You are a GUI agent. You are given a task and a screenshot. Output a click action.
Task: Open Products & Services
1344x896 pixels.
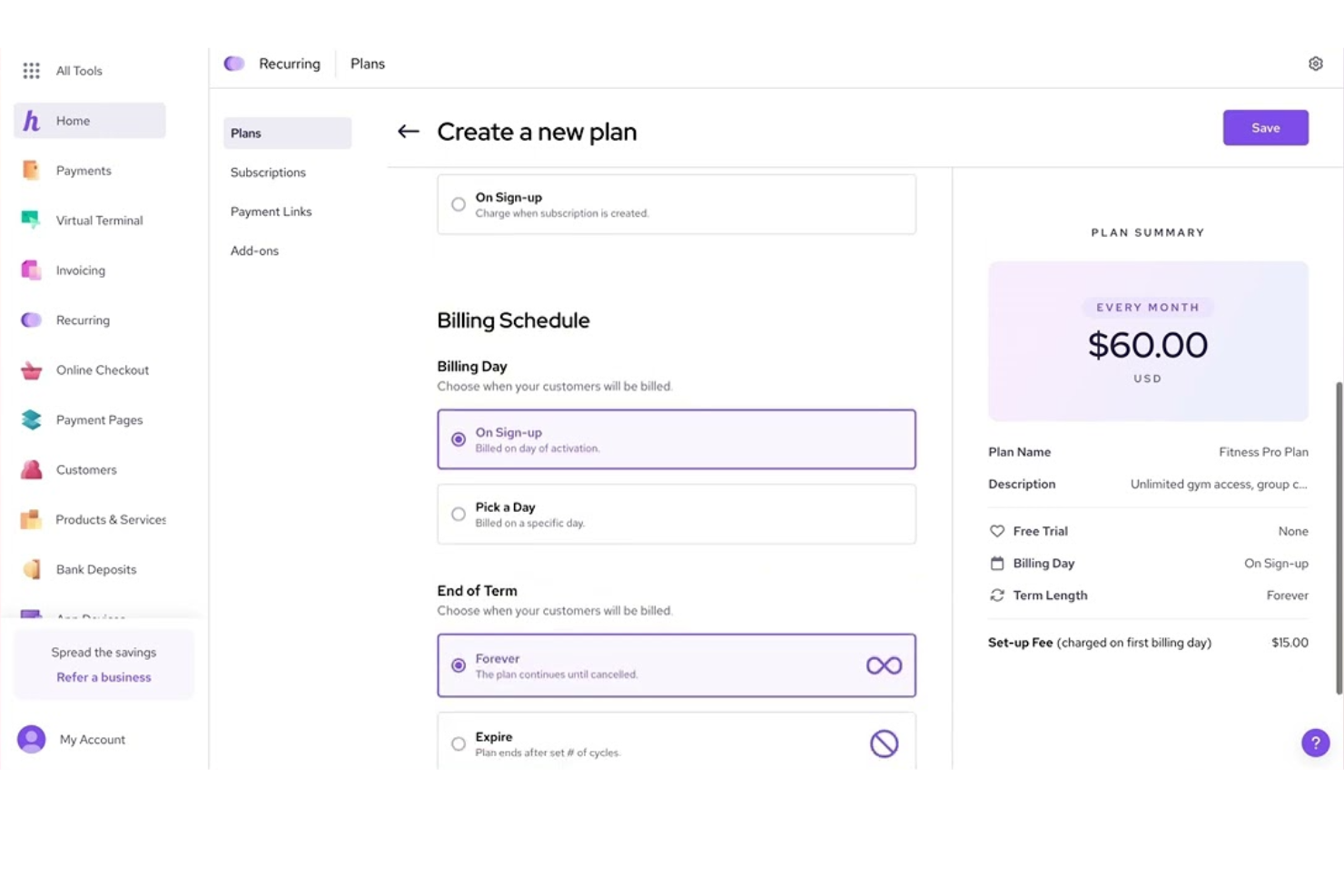click(111, 519)
